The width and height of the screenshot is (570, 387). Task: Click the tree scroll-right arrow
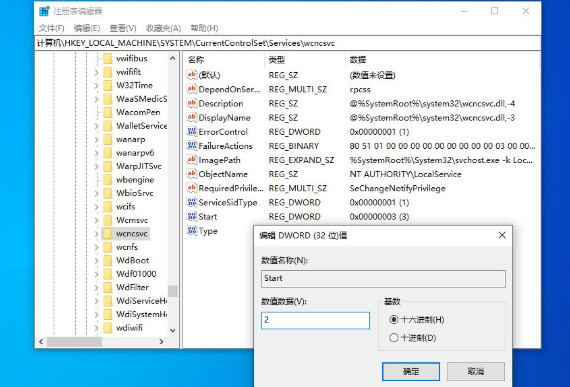point(161,342)
